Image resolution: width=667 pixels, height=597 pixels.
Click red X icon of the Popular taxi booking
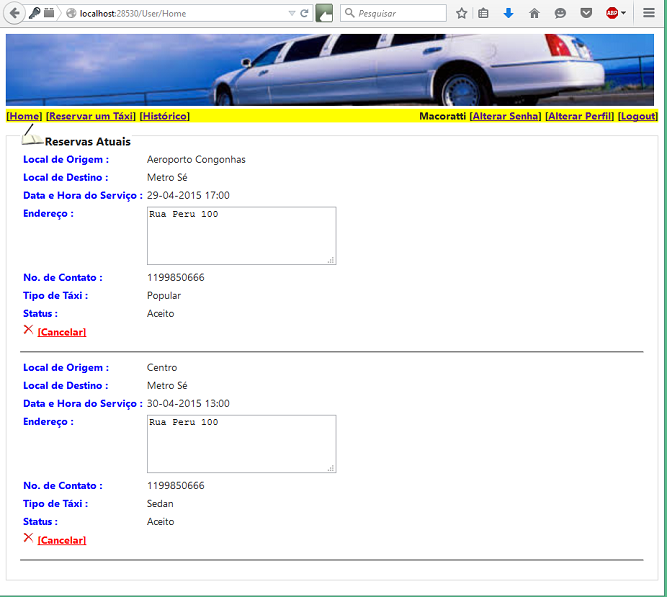(x=28, y=329)
